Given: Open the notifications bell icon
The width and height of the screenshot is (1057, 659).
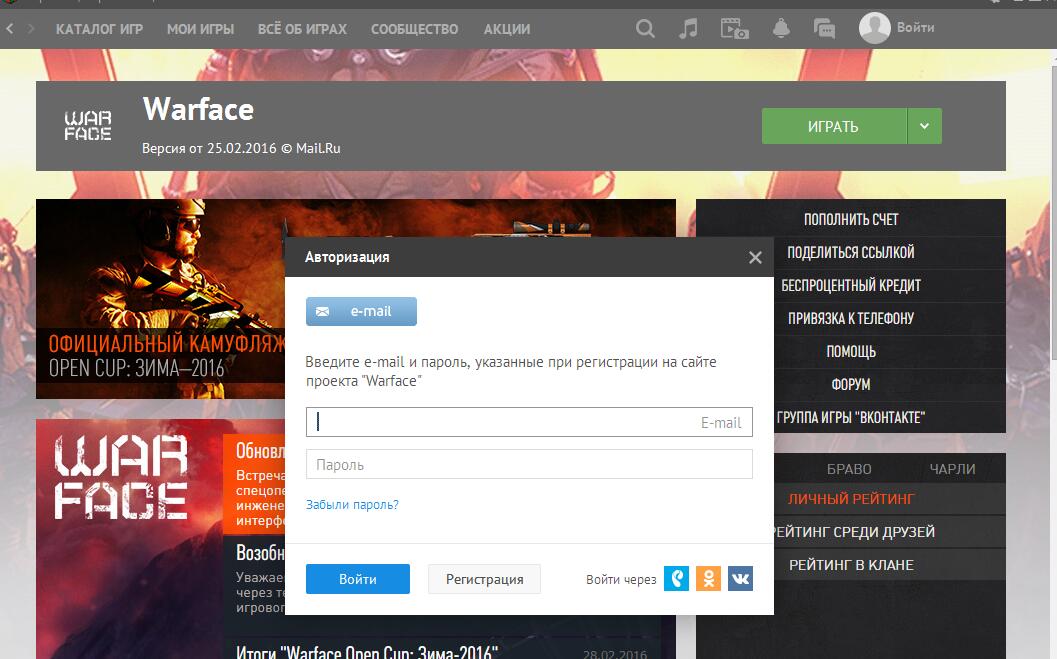Looking at the screenshot, I should click(x=781, y=28).
